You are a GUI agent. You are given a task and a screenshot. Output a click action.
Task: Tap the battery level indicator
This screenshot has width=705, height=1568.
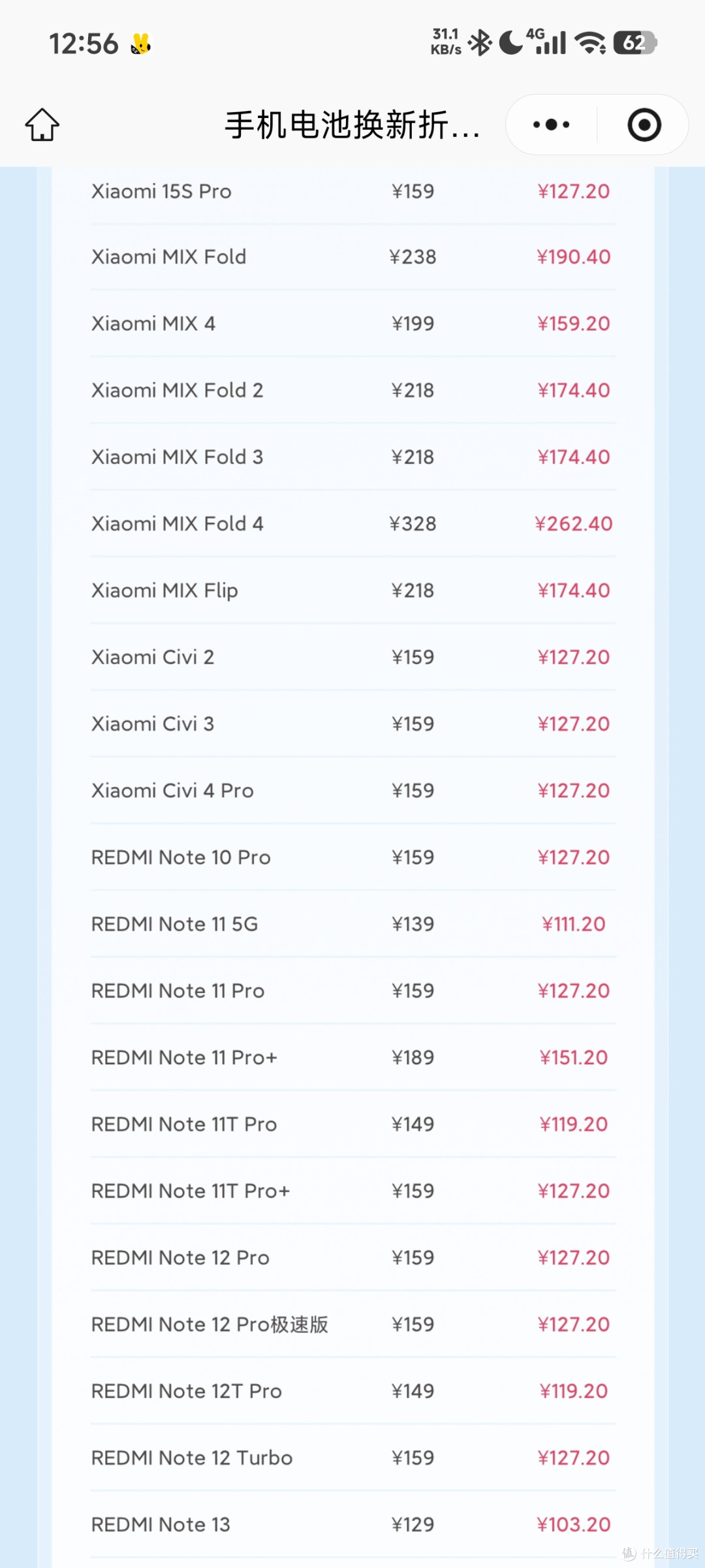[634, 43]
